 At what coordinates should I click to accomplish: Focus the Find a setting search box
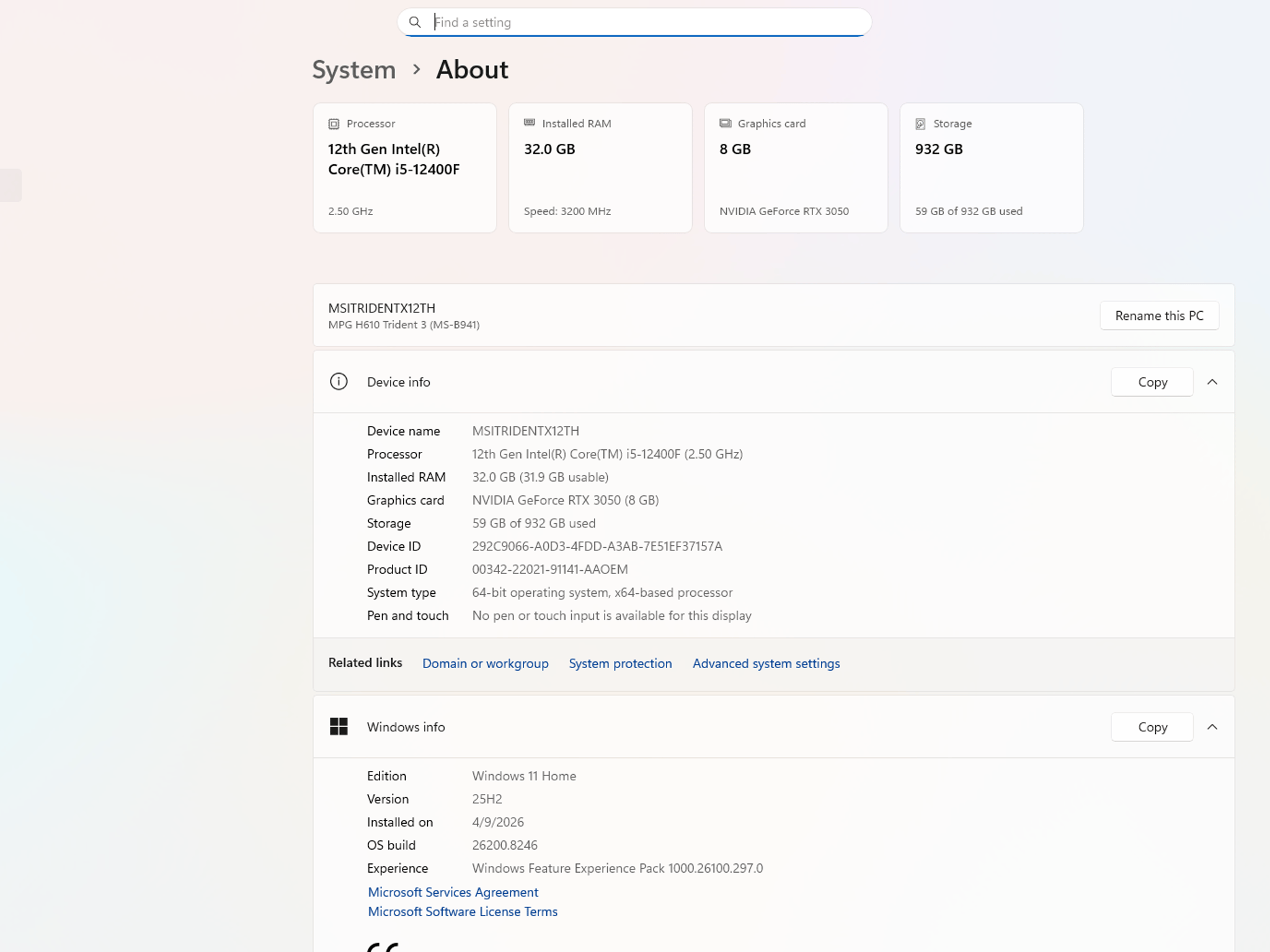click(x=634, y=22)
